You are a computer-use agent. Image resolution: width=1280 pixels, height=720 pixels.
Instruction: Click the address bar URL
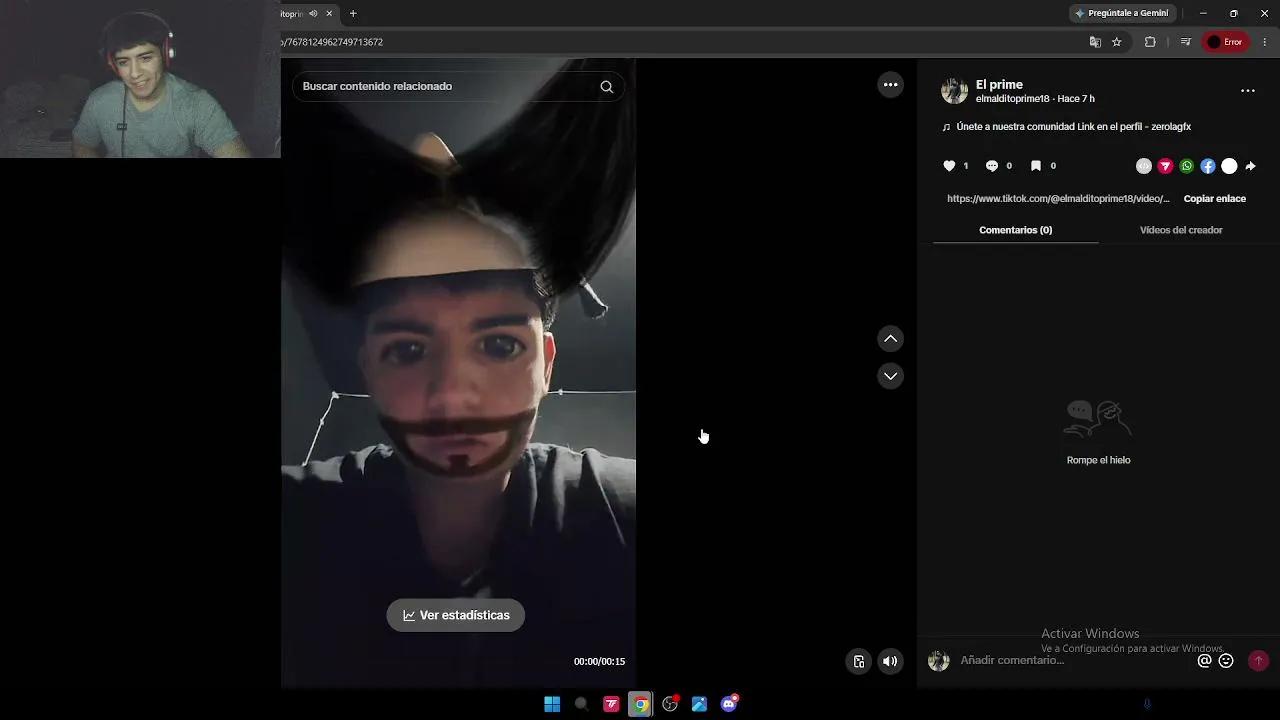(x=333, y=42)
